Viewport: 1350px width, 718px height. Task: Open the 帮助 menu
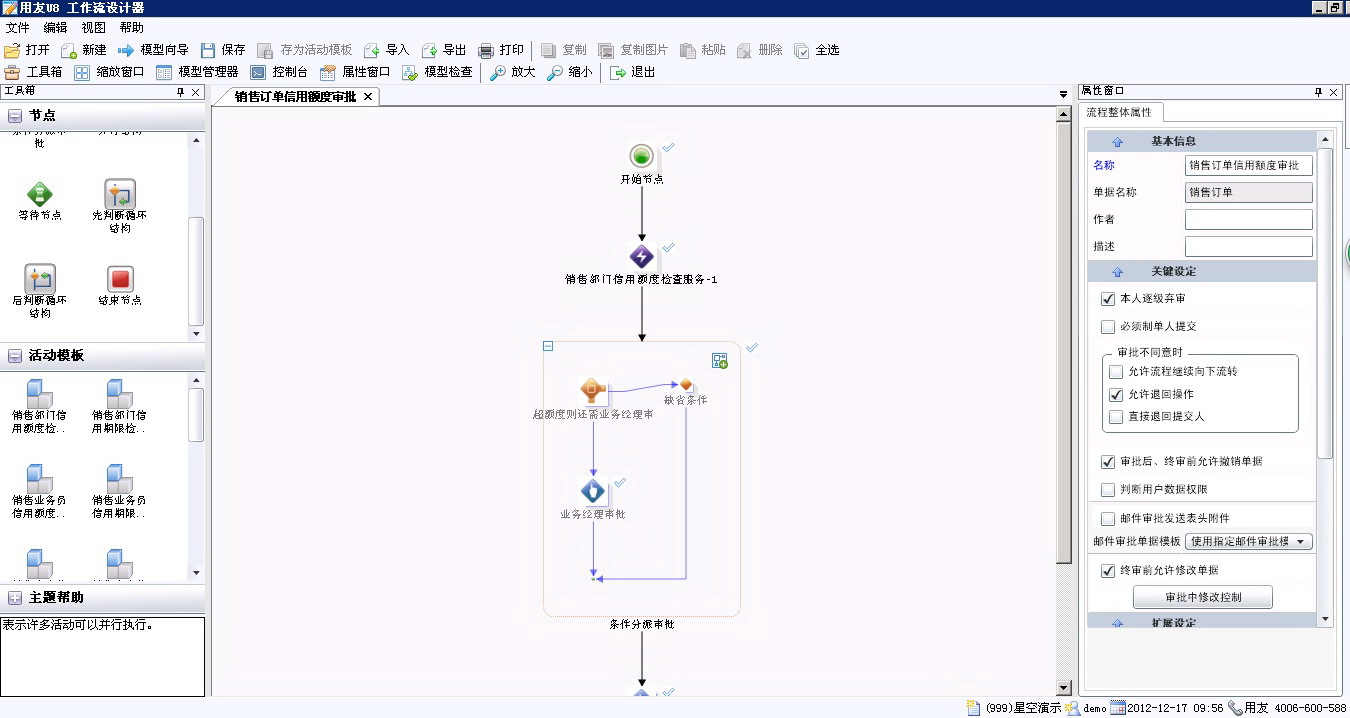pyautogui.click(x=131, y=28)
